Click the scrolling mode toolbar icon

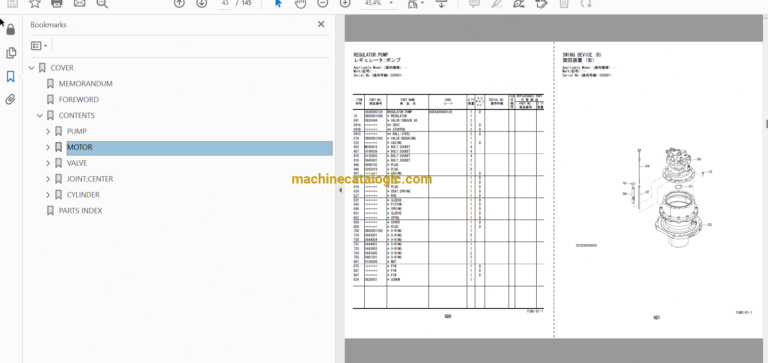point(442,3)
